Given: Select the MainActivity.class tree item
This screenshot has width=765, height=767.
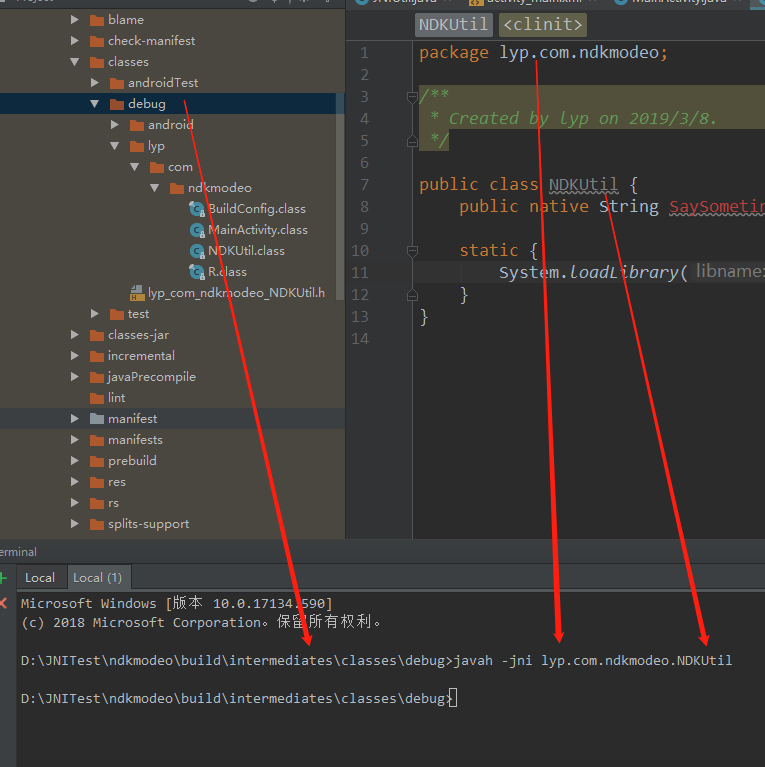Looking at the screenshot, I should 258,230.
